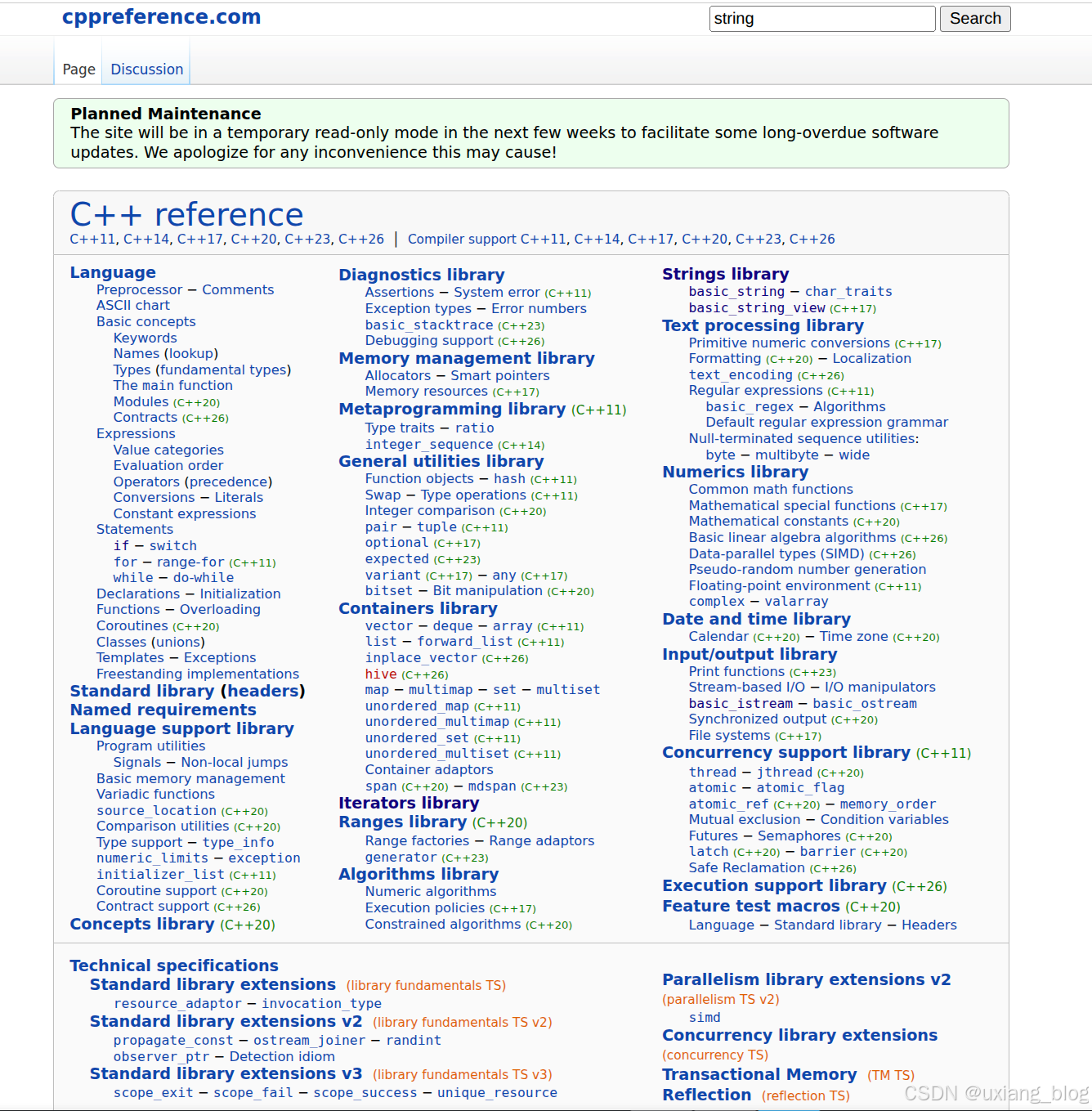This screenshot has height=1111, width=1092.
Task: Open the red hive link
Action: point(381,674)
